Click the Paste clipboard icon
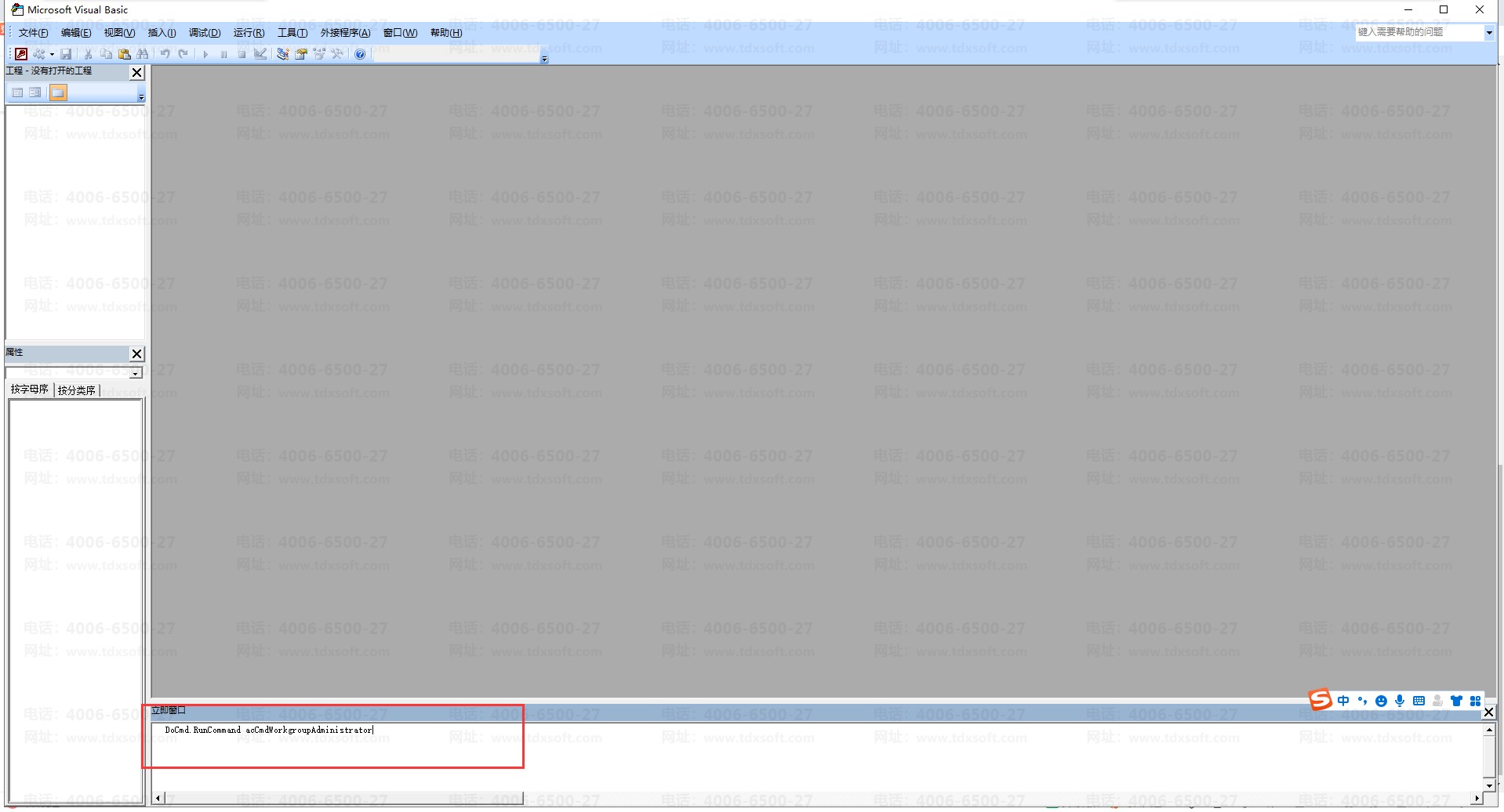This screenshot has height=812, width=1504. pos(124,54)
